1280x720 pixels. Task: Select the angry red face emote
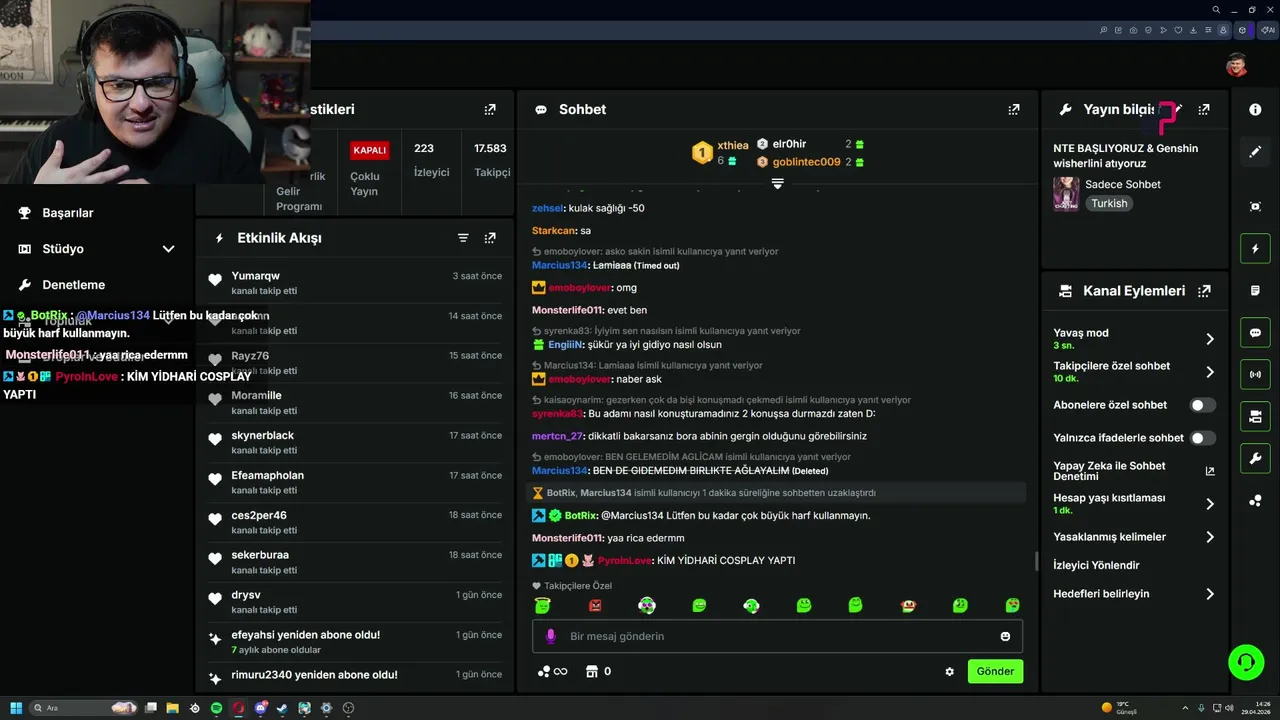coord(595,605)
